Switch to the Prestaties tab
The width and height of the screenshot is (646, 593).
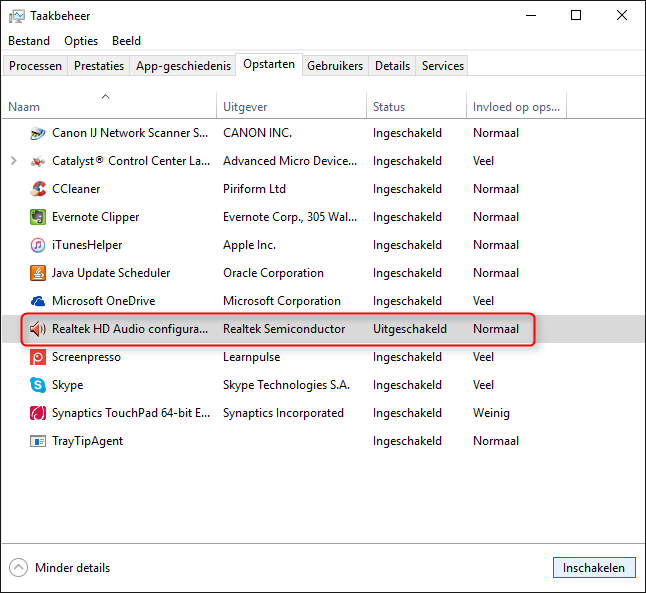(x=99, y=66)
